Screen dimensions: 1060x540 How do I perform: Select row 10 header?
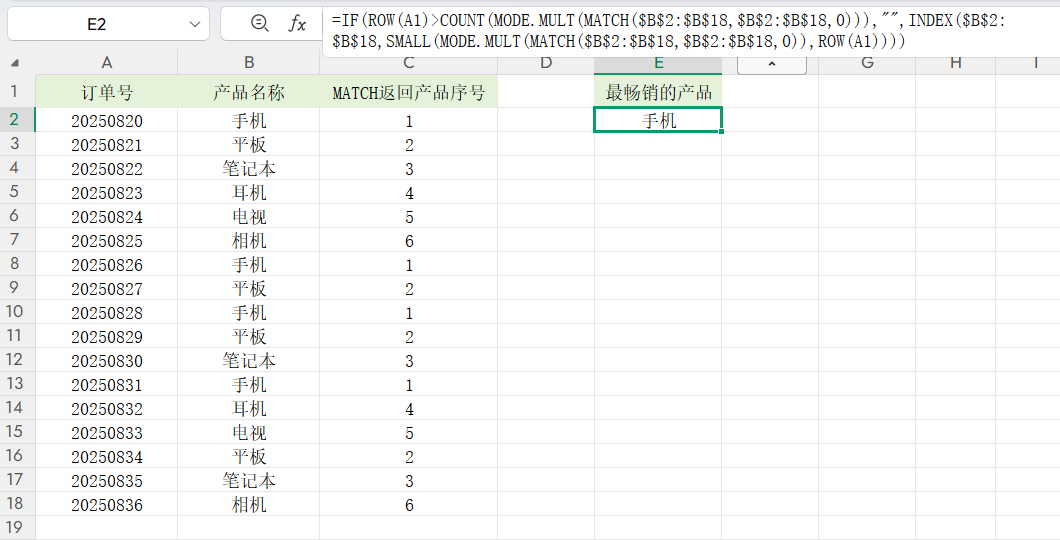17,313
